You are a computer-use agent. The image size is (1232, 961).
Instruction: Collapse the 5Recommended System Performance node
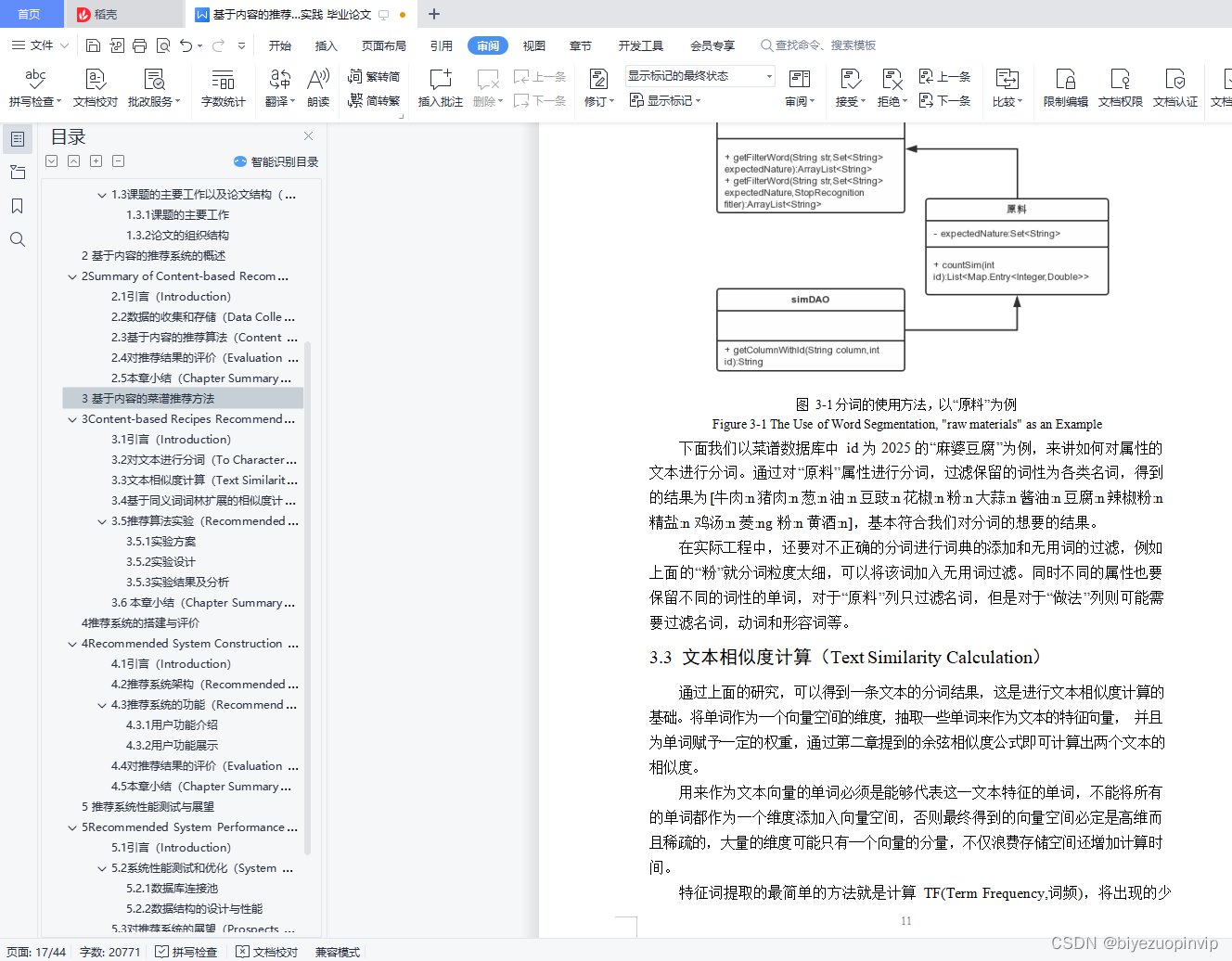72,827
